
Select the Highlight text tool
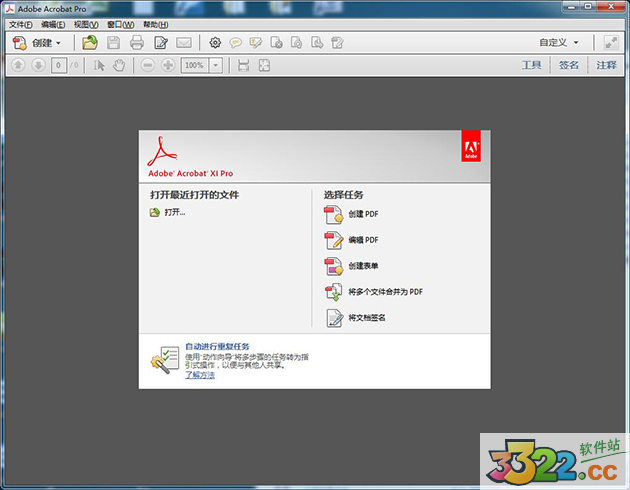coord(256,43)
